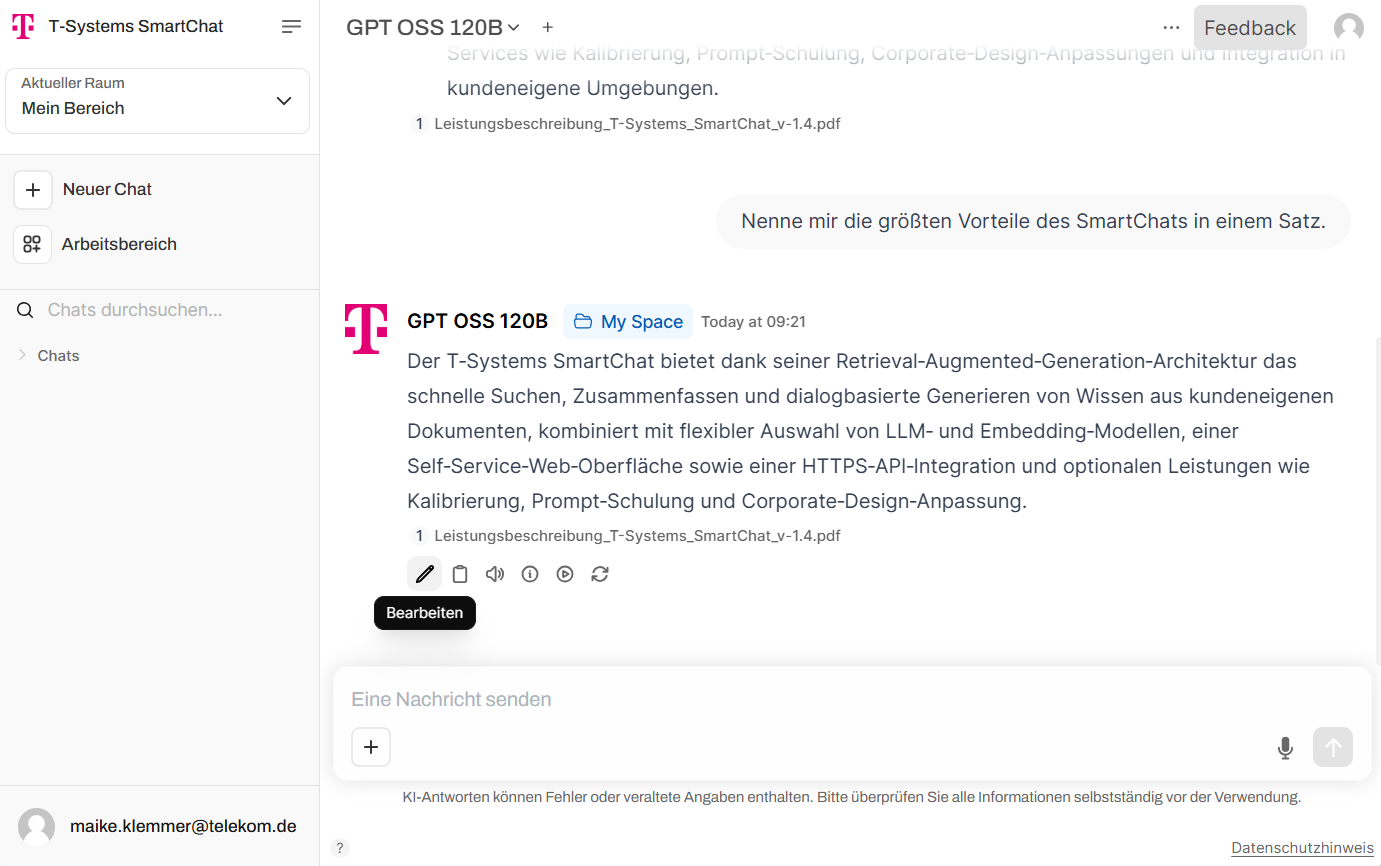Click the Today at 09:21 timestamp

pyautogui.click(x=753, y=322)
